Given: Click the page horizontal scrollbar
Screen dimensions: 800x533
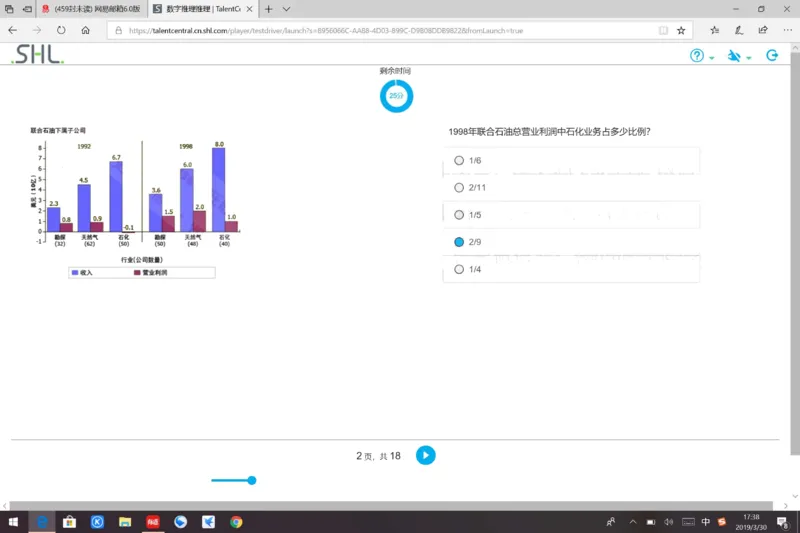Looking at the screenshot, I should tap(391, 505).
